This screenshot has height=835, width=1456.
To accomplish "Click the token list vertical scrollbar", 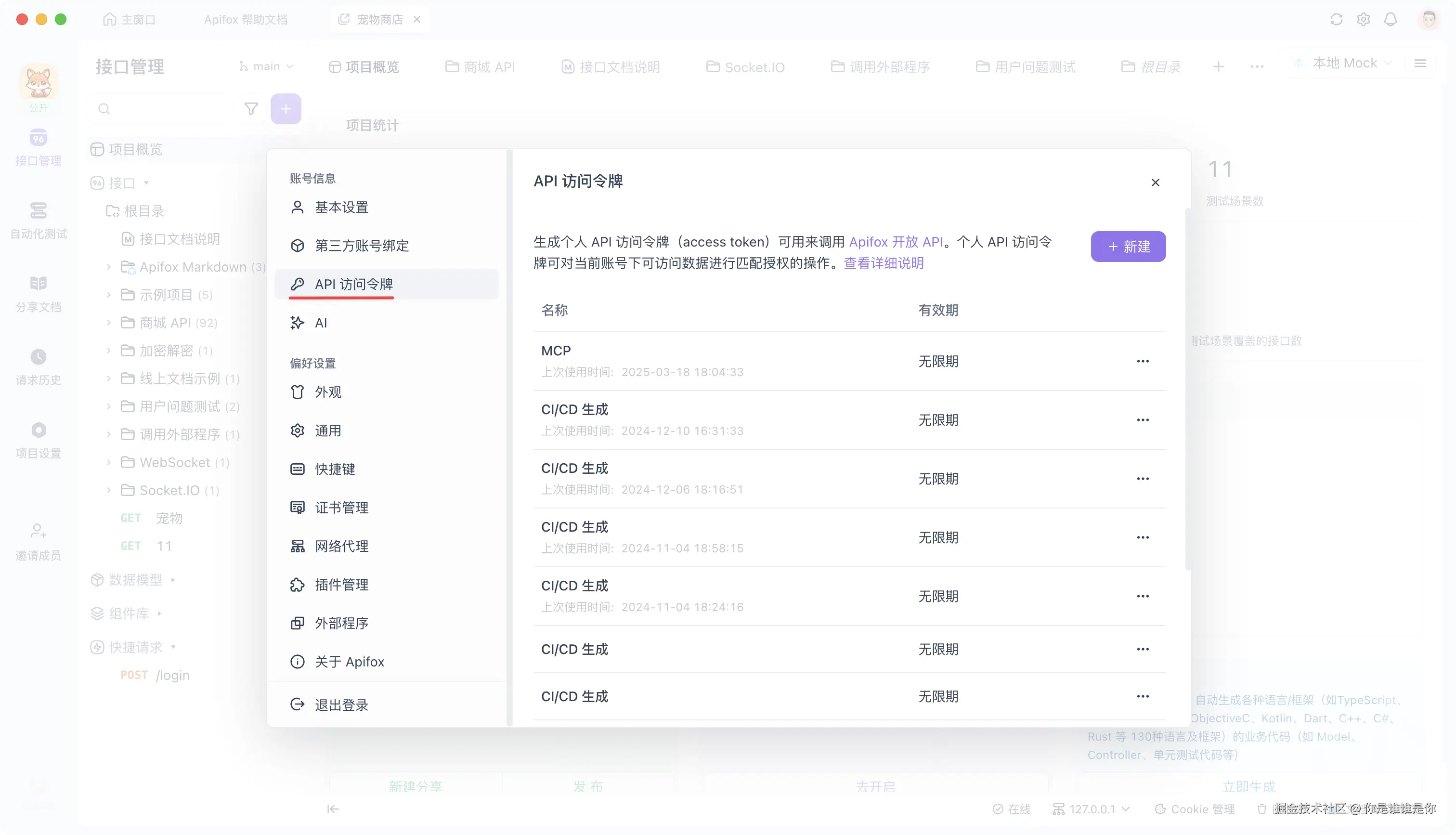I will [x=1188, y=390].
